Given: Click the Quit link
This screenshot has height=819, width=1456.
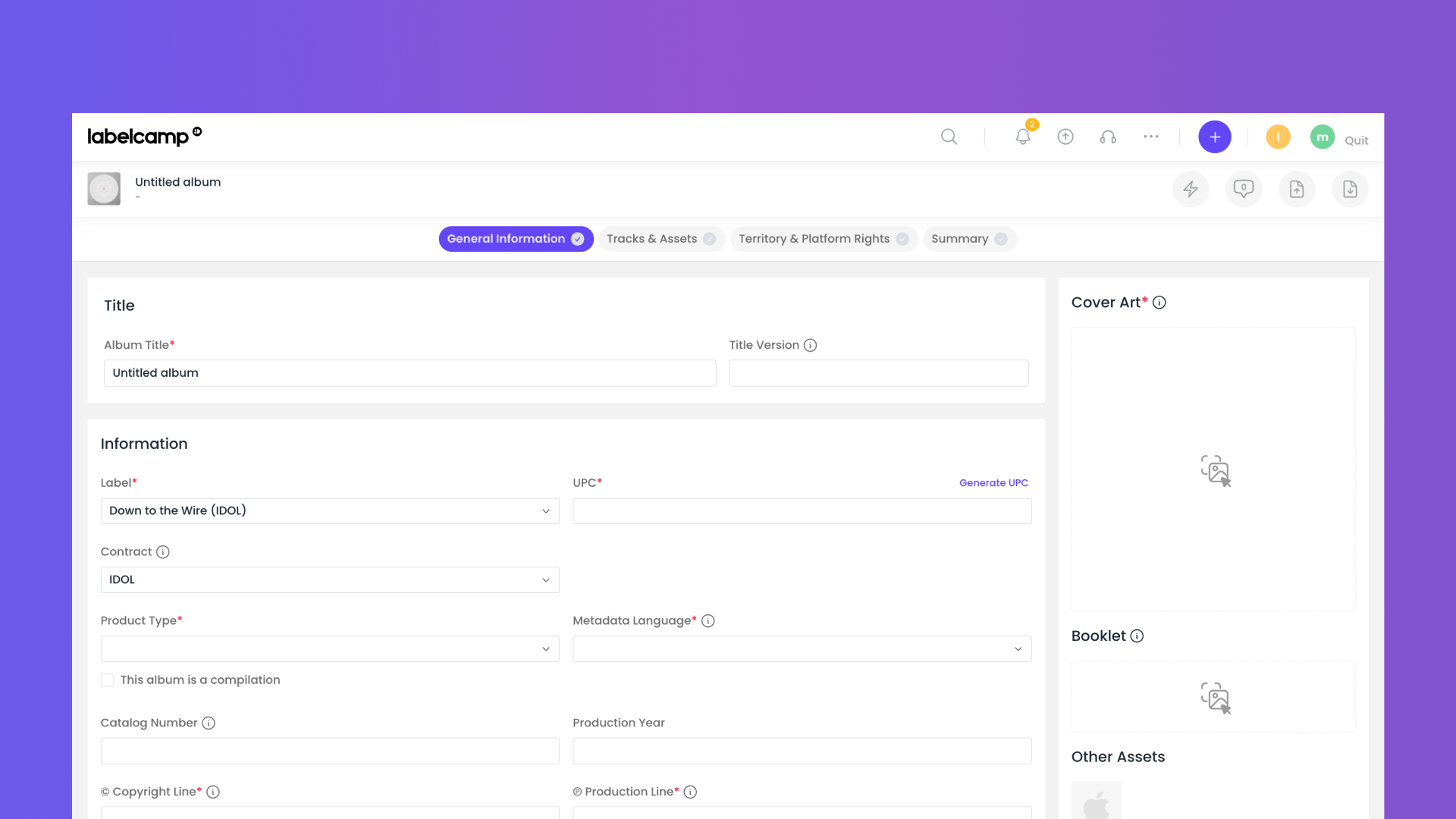Looking at the screenshot, I should [x=1357, y=140].
